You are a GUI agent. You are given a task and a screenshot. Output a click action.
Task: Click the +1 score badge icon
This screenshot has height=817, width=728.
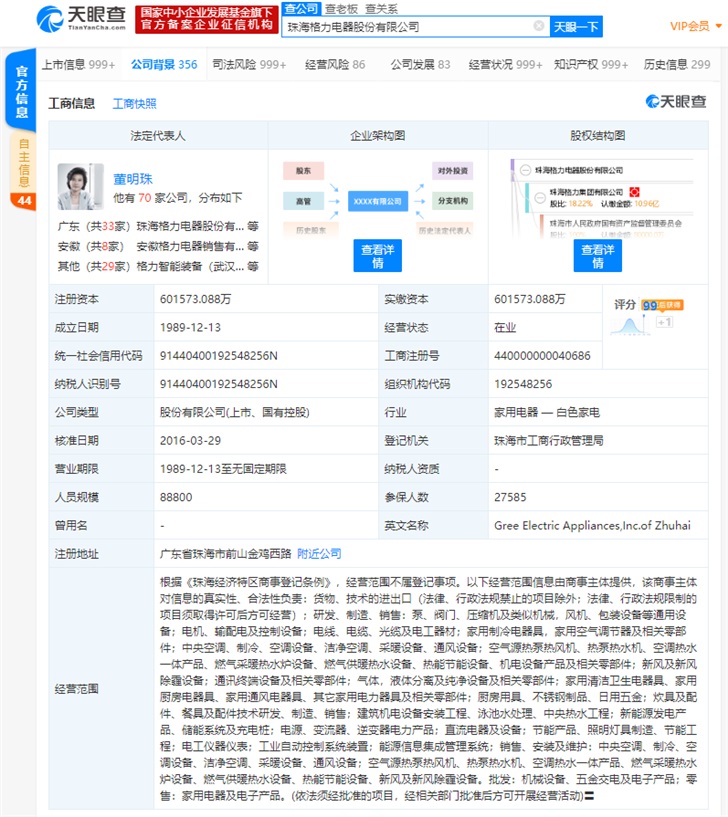tap(664, 323)
